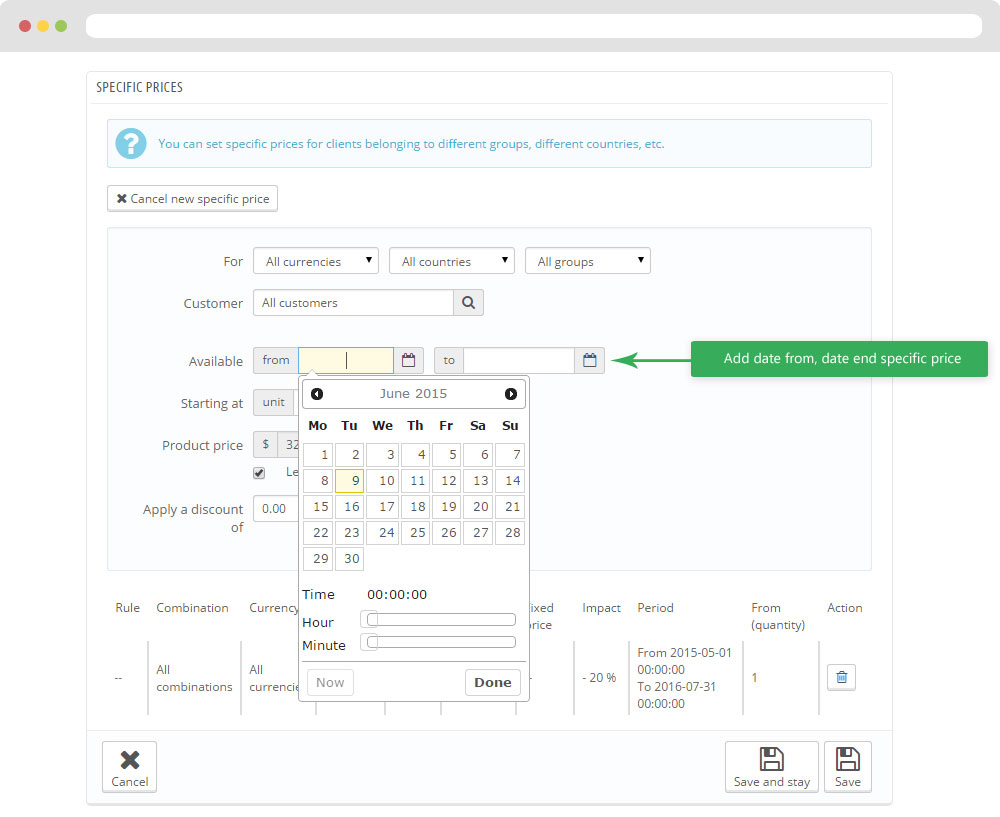Viewport: 1000px width, 817px height.
Task: Expand the All countries dropdown
Action: [451, 261]
